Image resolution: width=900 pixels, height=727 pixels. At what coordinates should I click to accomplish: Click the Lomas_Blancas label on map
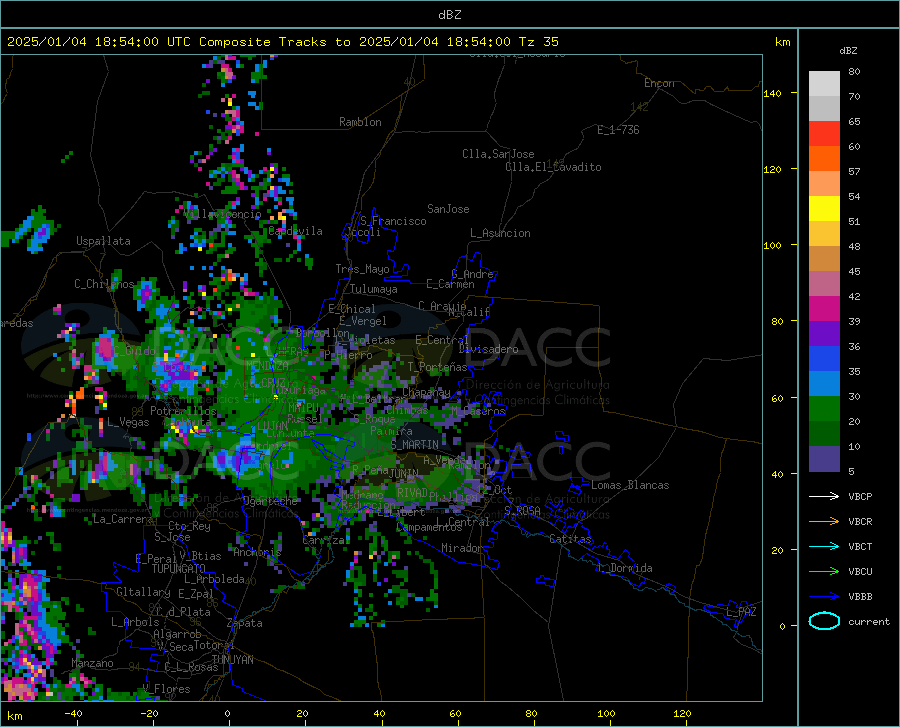[x=630, y=485]
